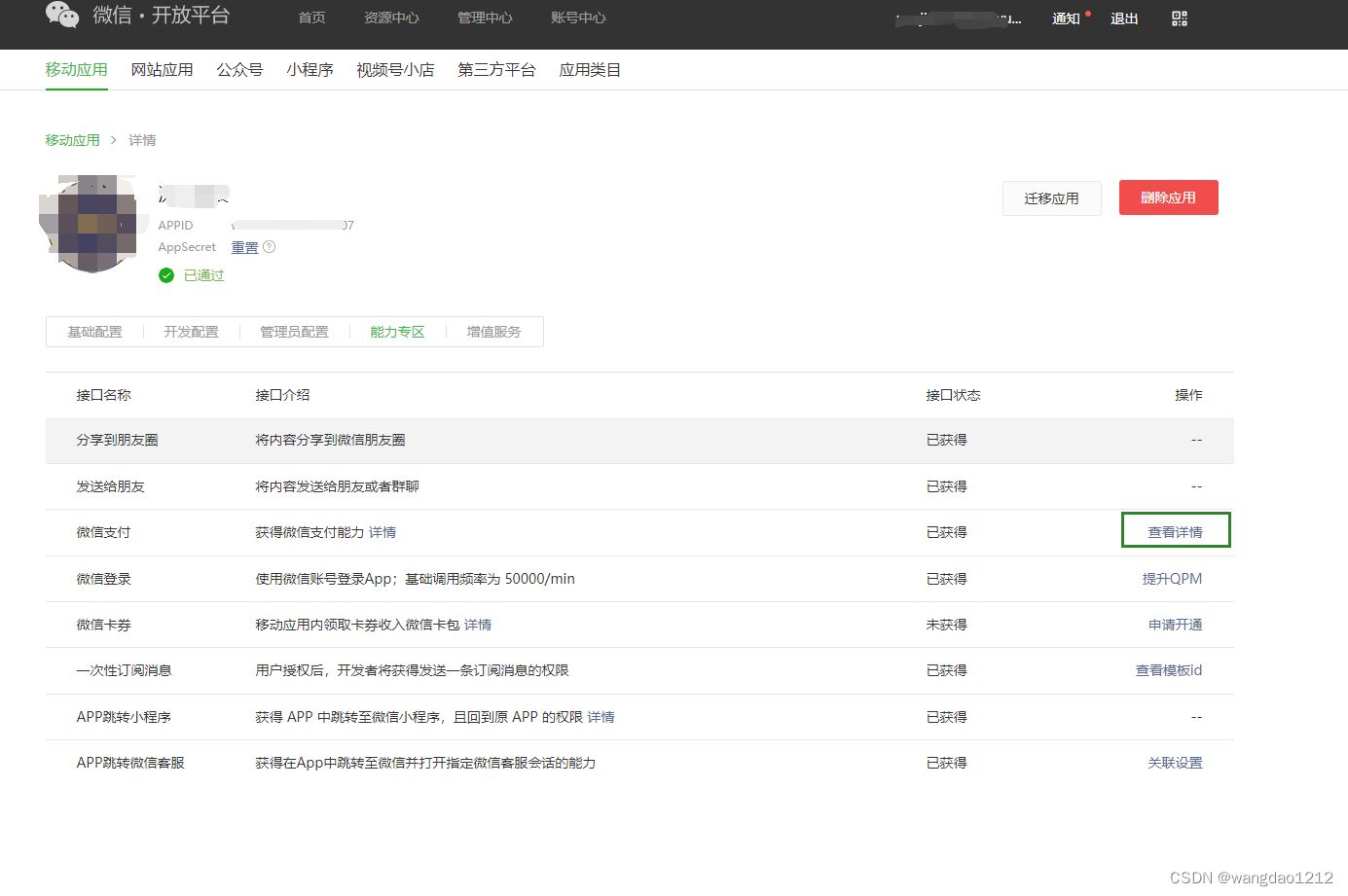Image resolution: width=1348 pixels, height=896 pixels.
Task: Open 管理中心 in the top navigation
Action: (x=485, y=18)
